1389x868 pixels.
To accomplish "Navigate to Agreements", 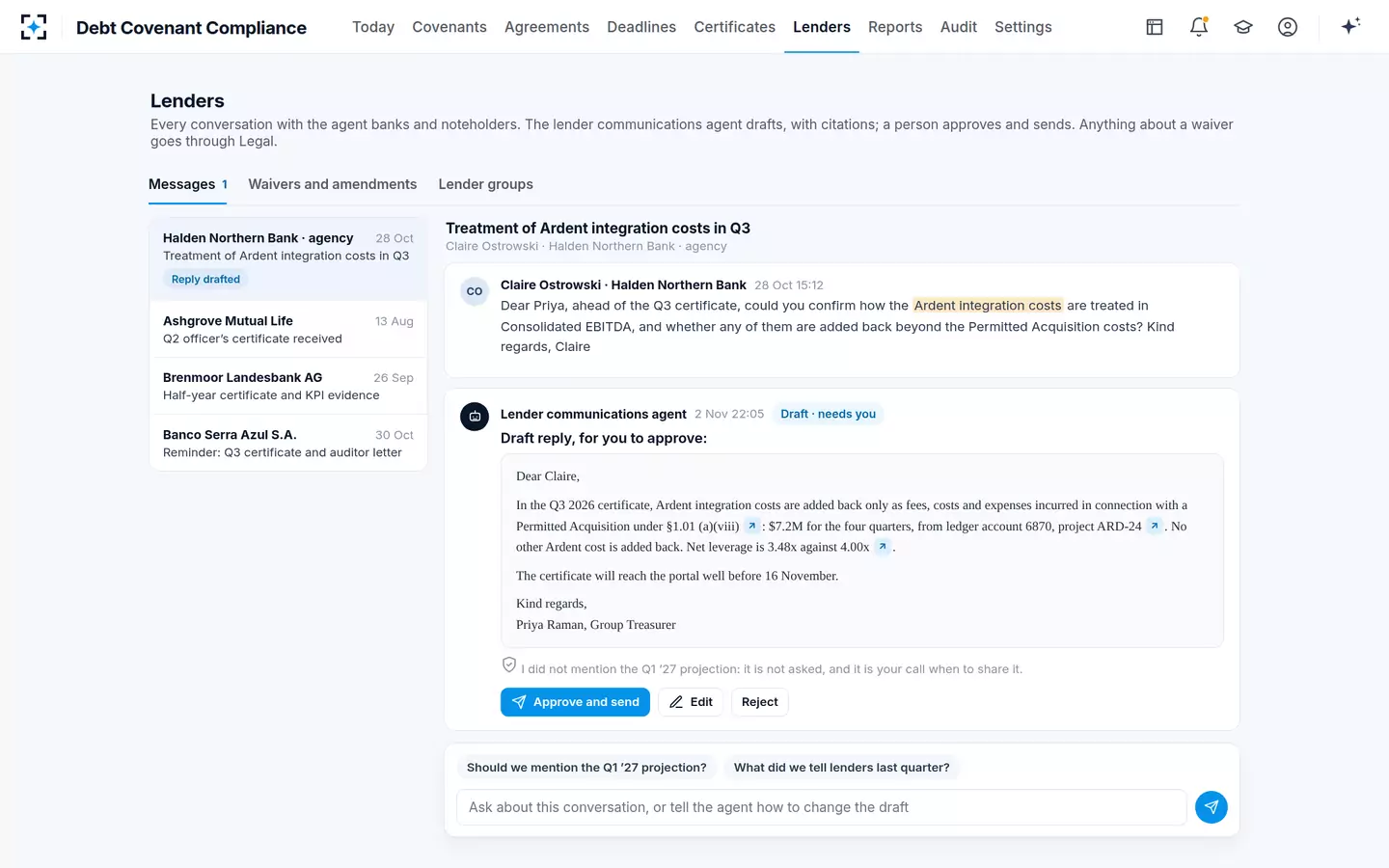I will pos(547,27).
